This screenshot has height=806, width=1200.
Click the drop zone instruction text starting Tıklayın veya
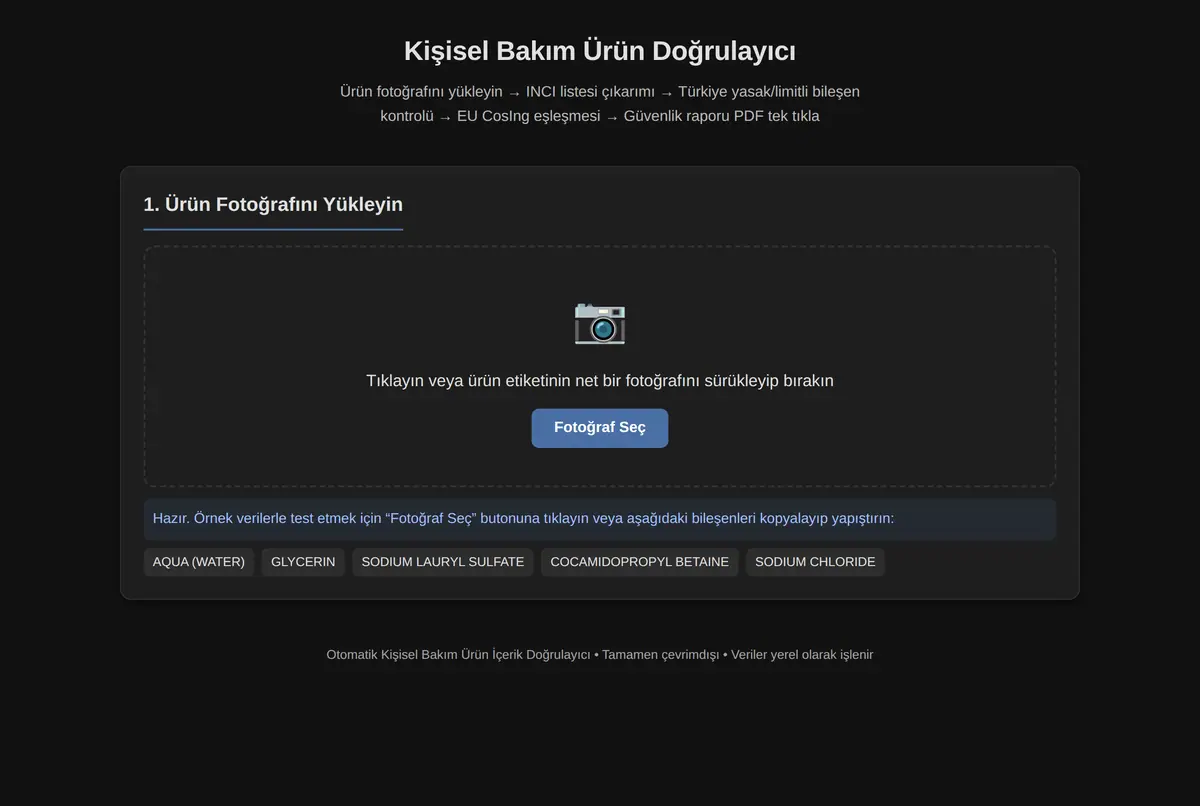click(x=600, y=381)
